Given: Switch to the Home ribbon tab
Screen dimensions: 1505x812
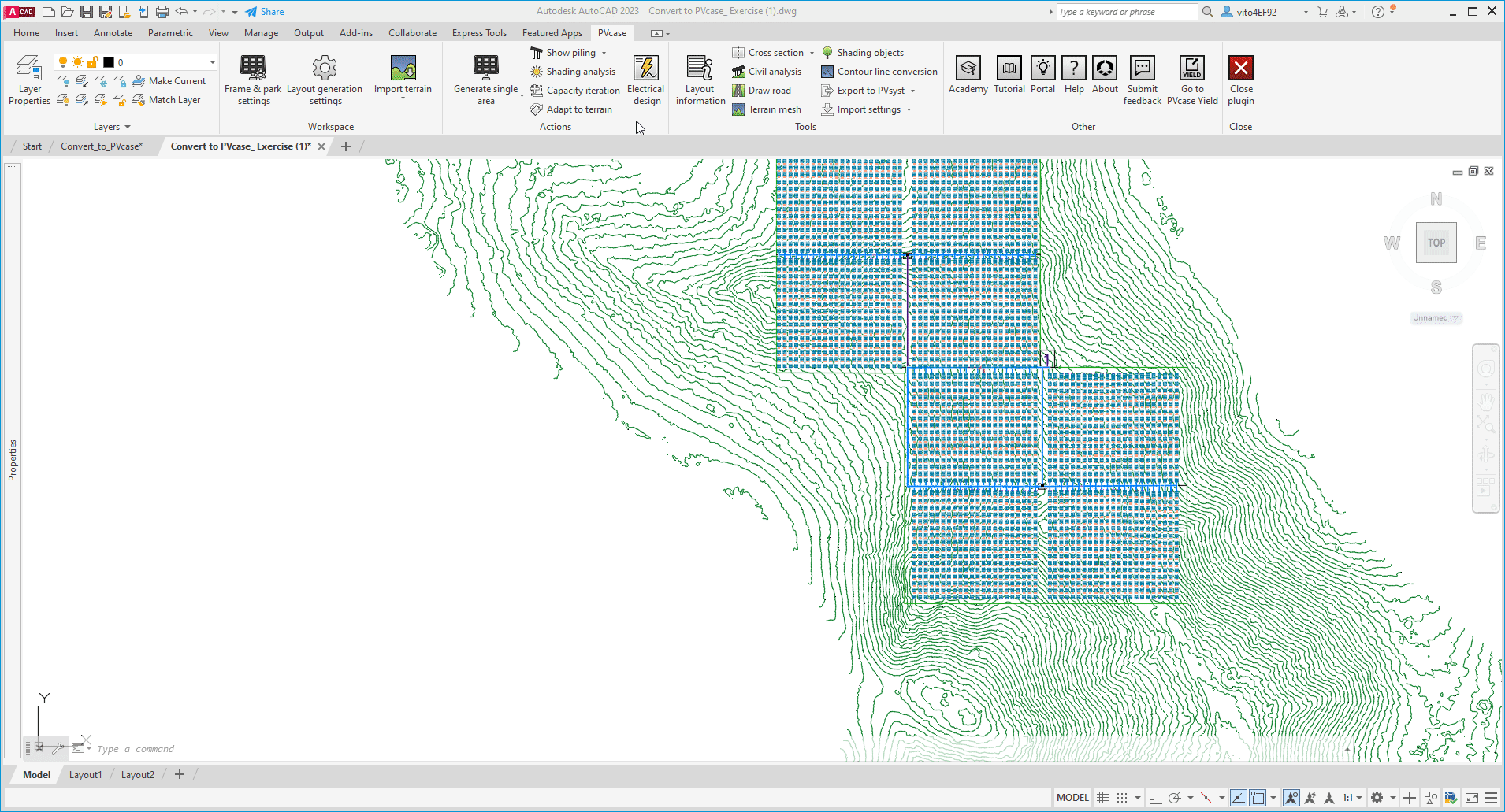Looking at the screenshot, I should (27, 33).
